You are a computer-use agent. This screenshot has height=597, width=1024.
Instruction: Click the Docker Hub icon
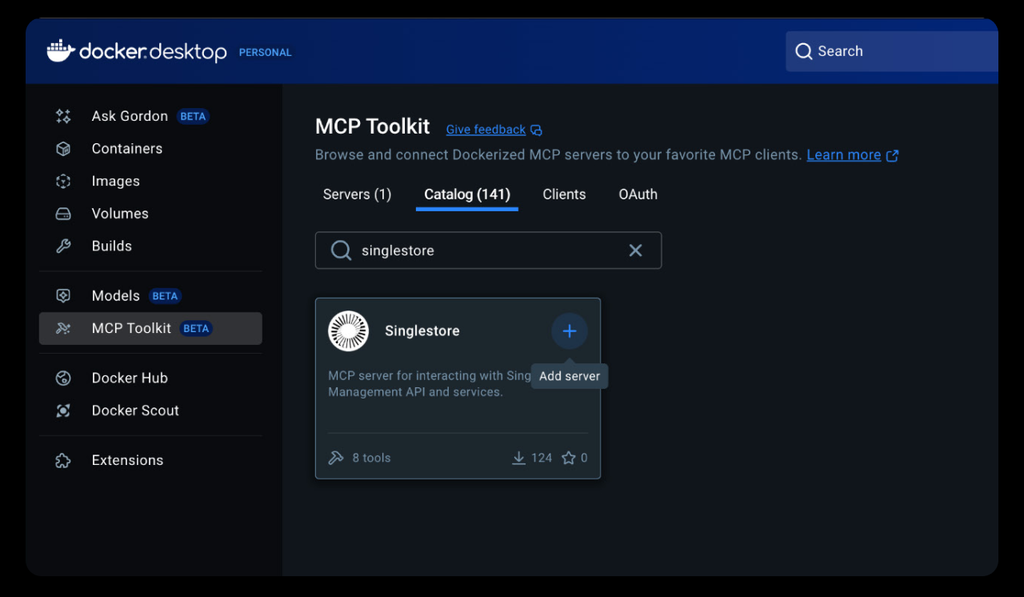tap(63, 378)
